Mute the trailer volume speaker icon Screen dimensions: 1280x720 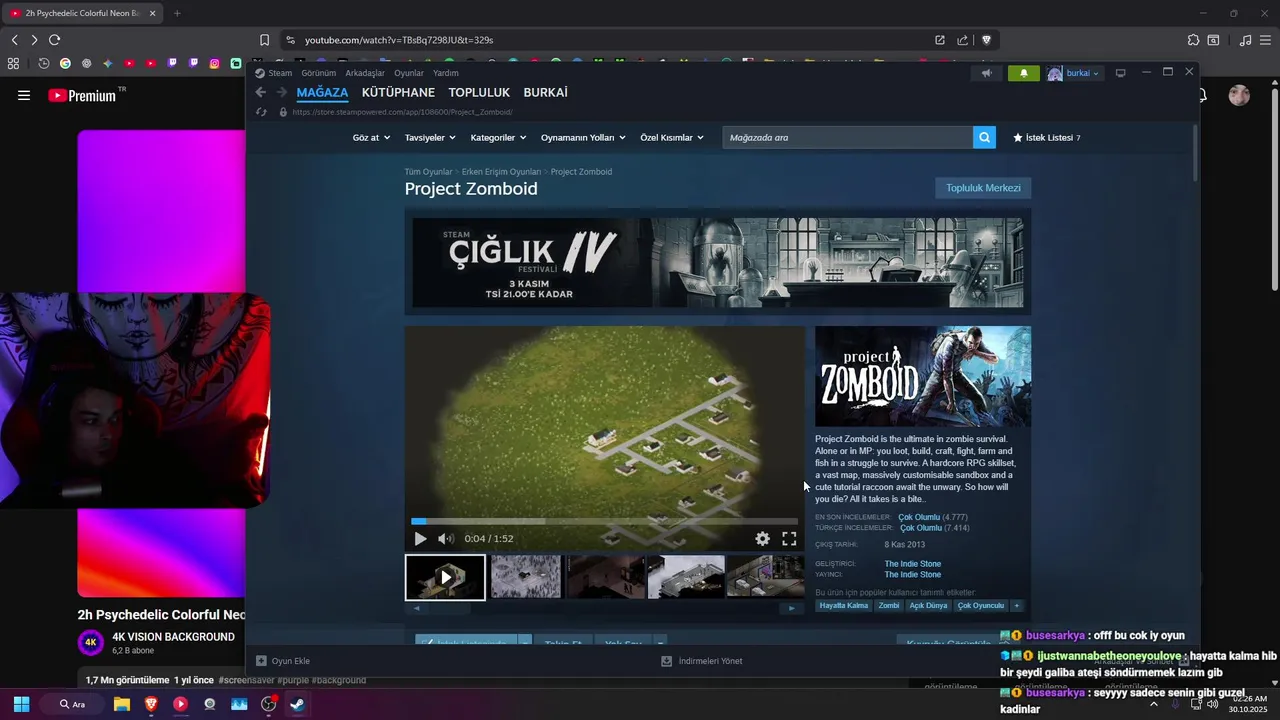tap(446, 539)
